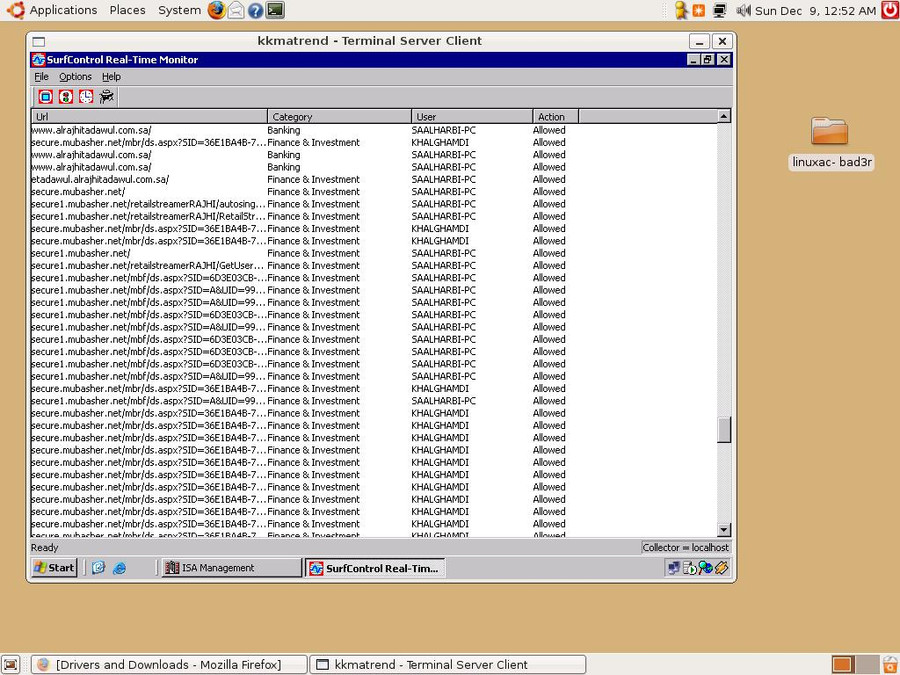The height and width of the screenshot is (675, 900).
Task: Open the linuxac- bad3r folder on the desktop
Action: (830, 142)
